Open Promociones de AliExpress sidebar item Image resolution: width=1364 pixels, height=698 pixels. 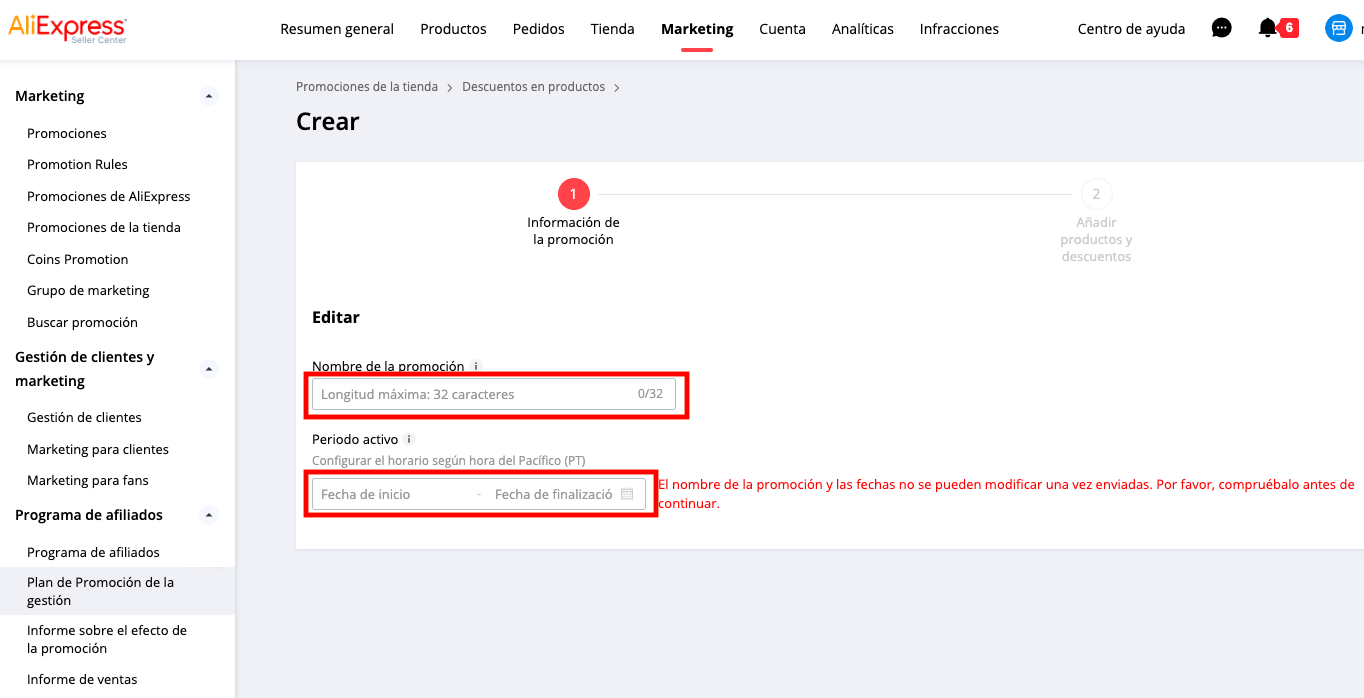tap(109, 196)
